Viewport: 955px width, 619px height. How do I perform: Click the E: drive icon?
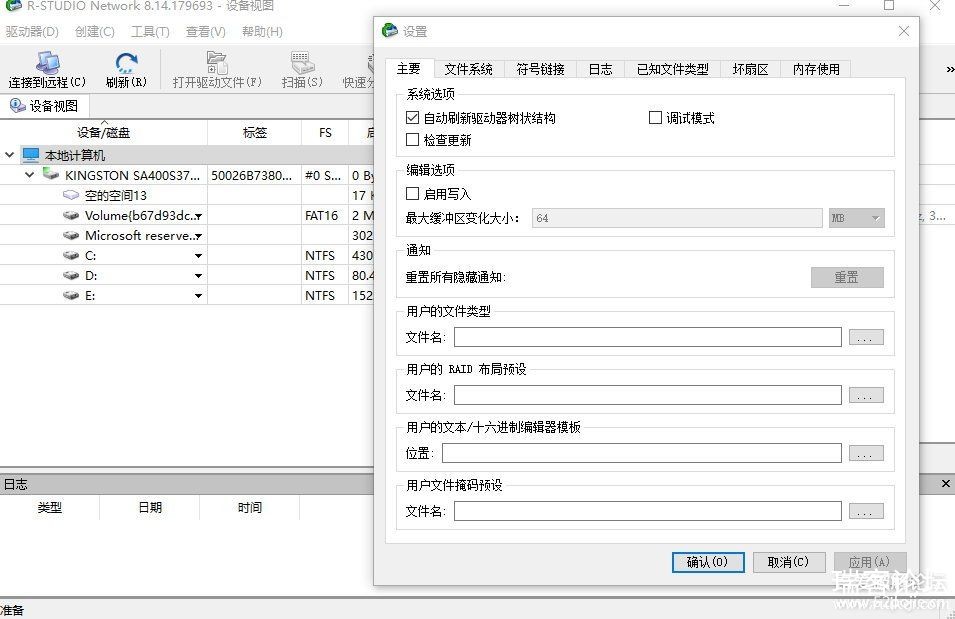click(x=71, y=295)
